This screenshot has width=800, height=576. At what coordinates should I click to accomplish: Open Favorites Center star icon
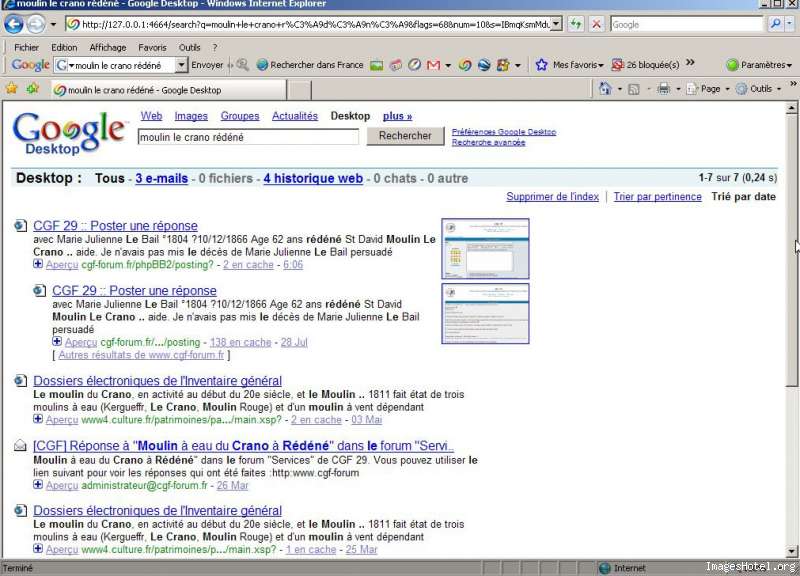click(12, 89)
